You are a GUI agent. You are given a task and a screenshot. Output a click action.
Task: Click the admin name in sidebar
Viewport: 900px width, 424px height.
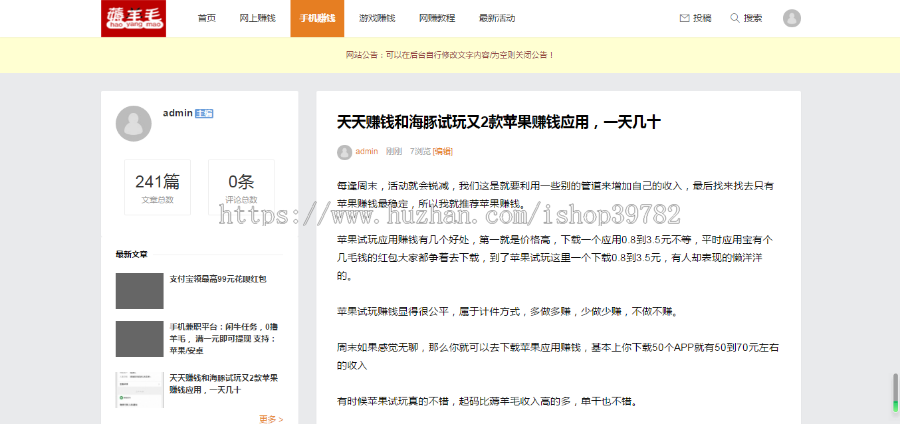coord(177,113)
